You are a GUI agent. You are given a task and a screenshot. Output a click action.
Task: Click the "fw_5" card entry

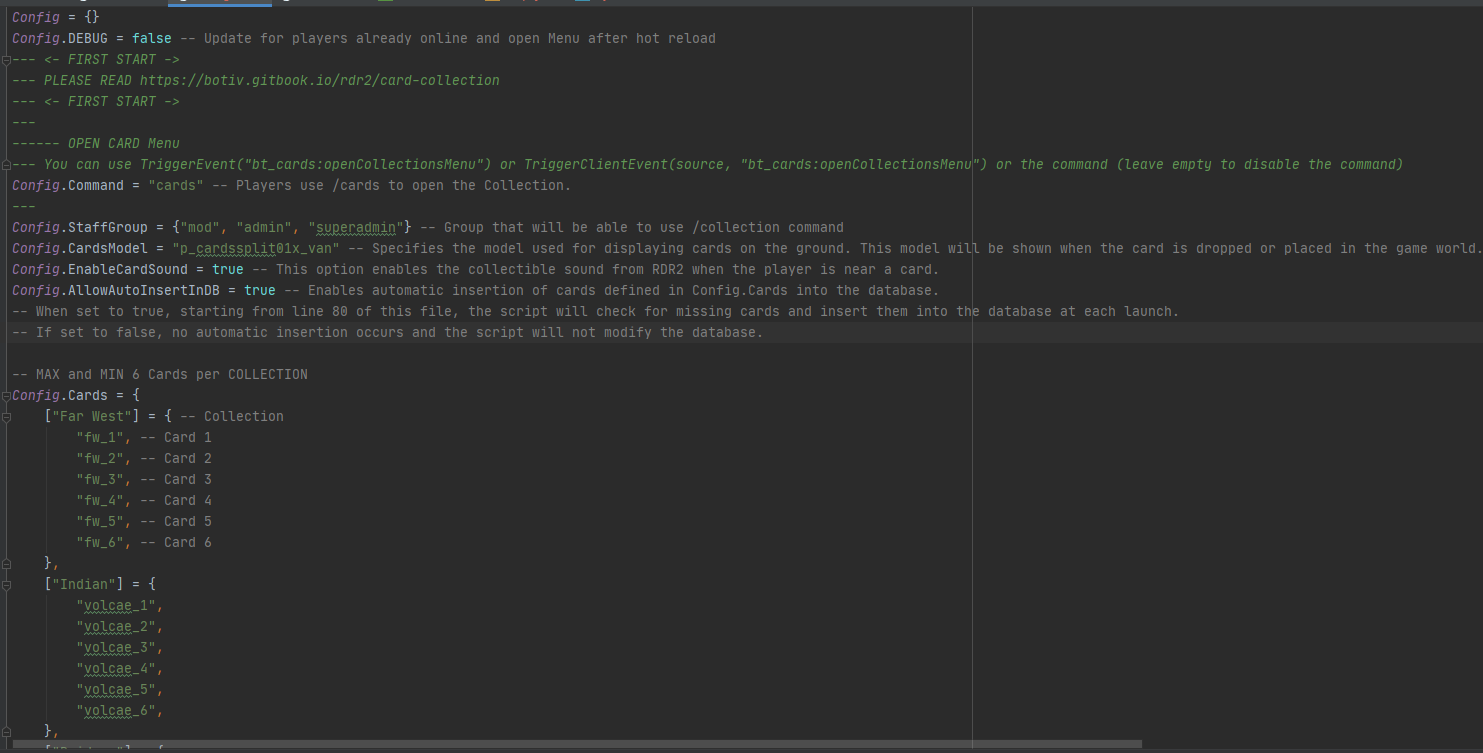pyautogui.click(x=100, y=521)
